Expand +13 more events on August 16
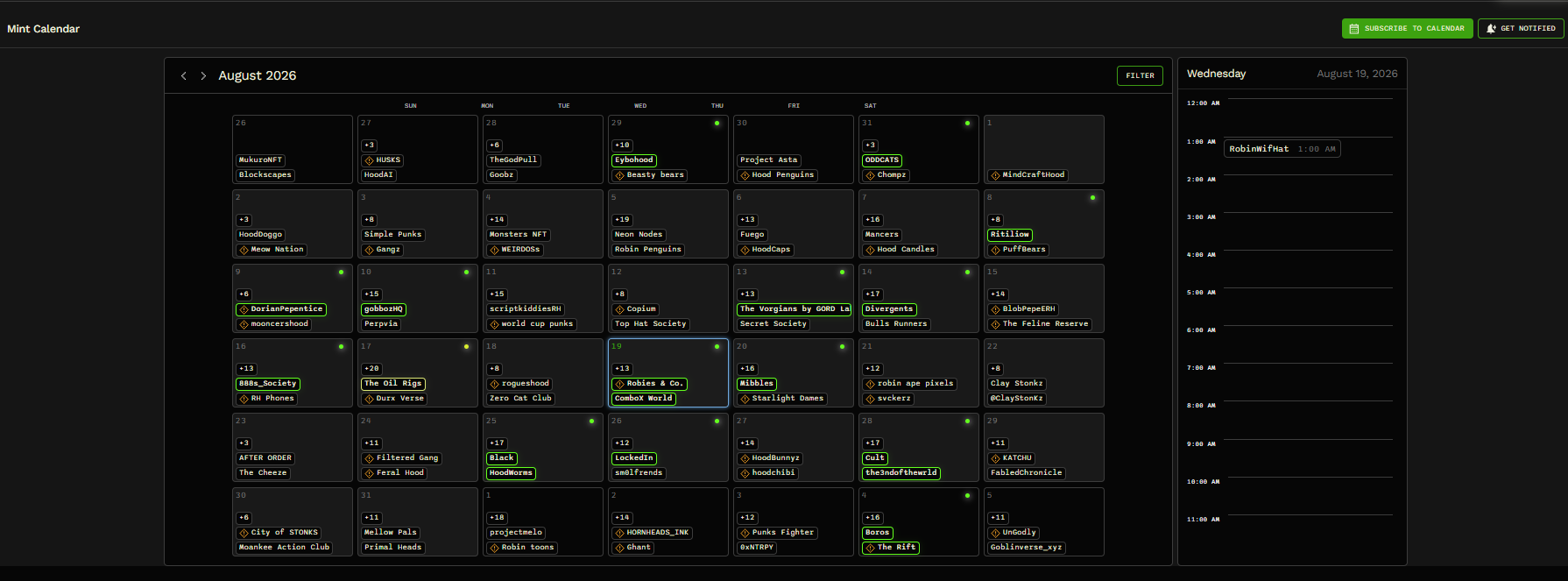The image size is (1568, 581). (246, 369)
